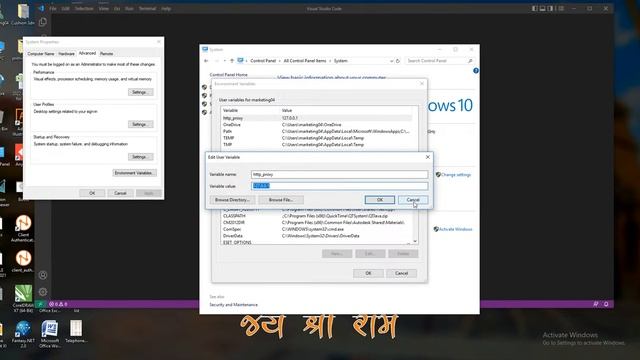Select the CLASSPATH system variable row
The image size is (640, 360).
(317, 216)
